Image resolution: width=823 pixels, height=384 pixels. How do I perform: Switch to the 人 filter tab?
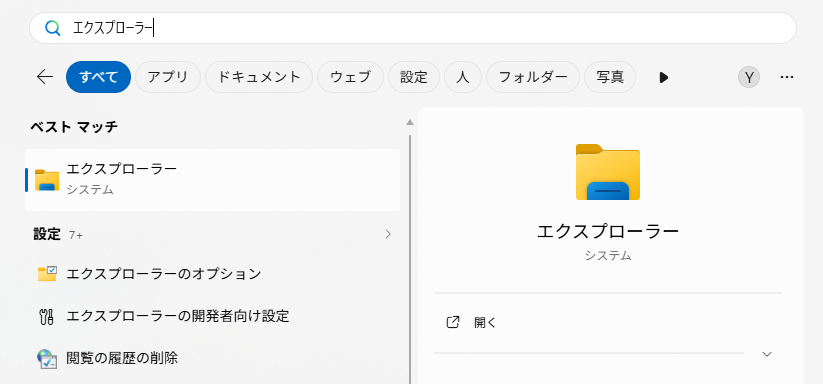[462, 77]
